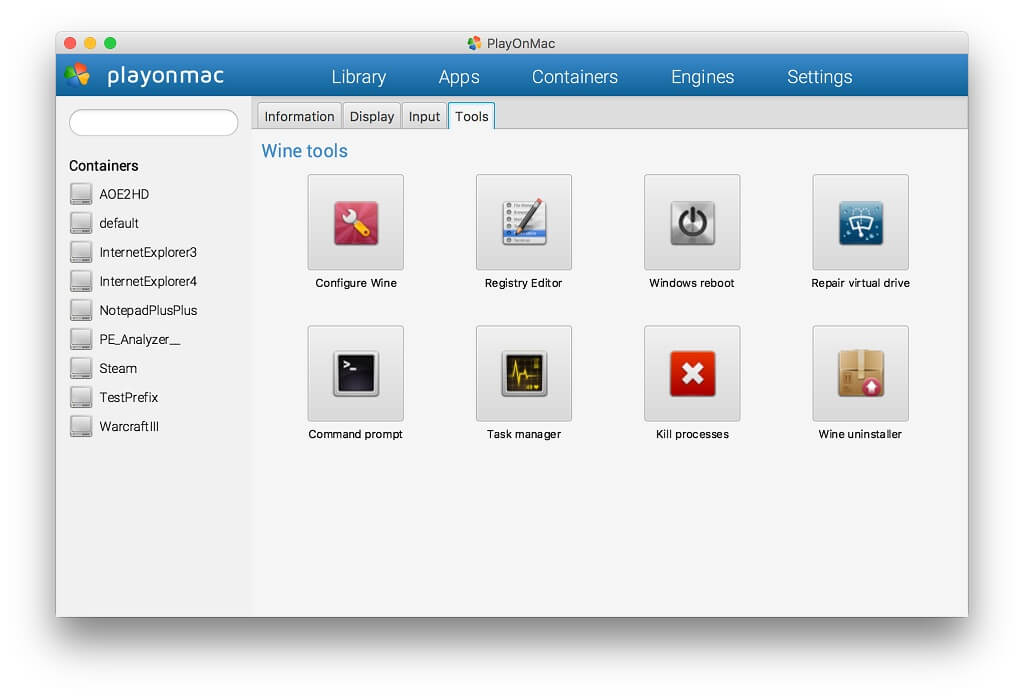Go to the Containers section
Viewport: 1024px width, 697px height.
575,76
